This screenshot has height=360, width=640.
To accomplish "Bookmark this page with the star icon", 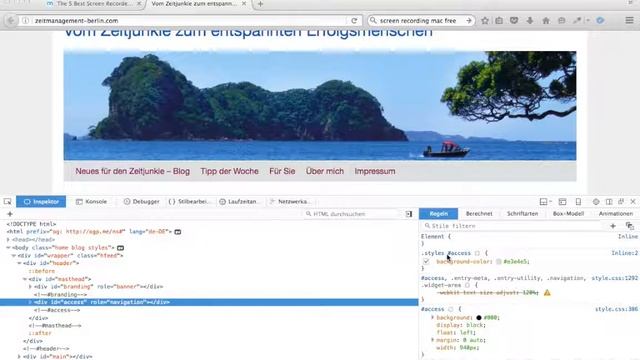I will click(484, 20).
